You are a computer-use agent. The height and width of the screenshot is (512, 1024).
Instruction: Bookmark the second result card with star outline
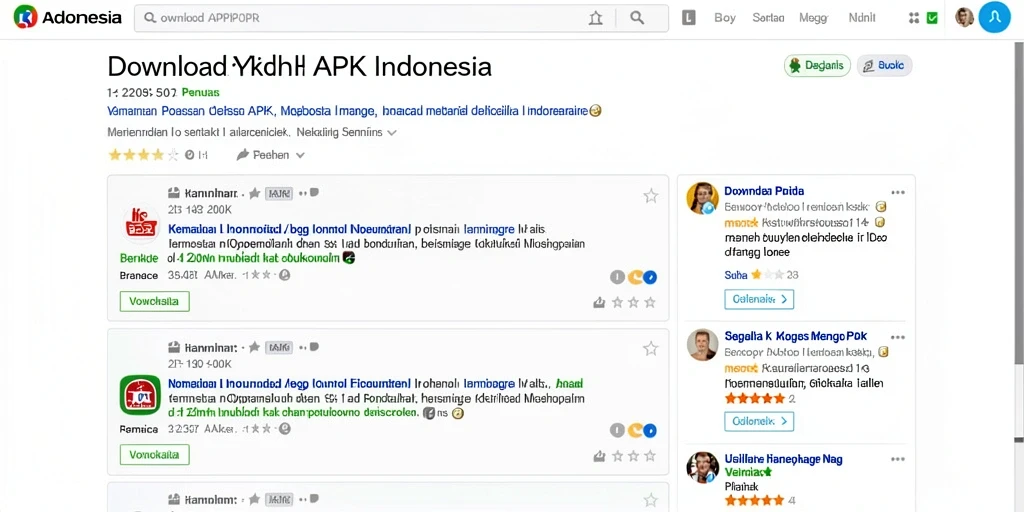click(x=650, y=348)
